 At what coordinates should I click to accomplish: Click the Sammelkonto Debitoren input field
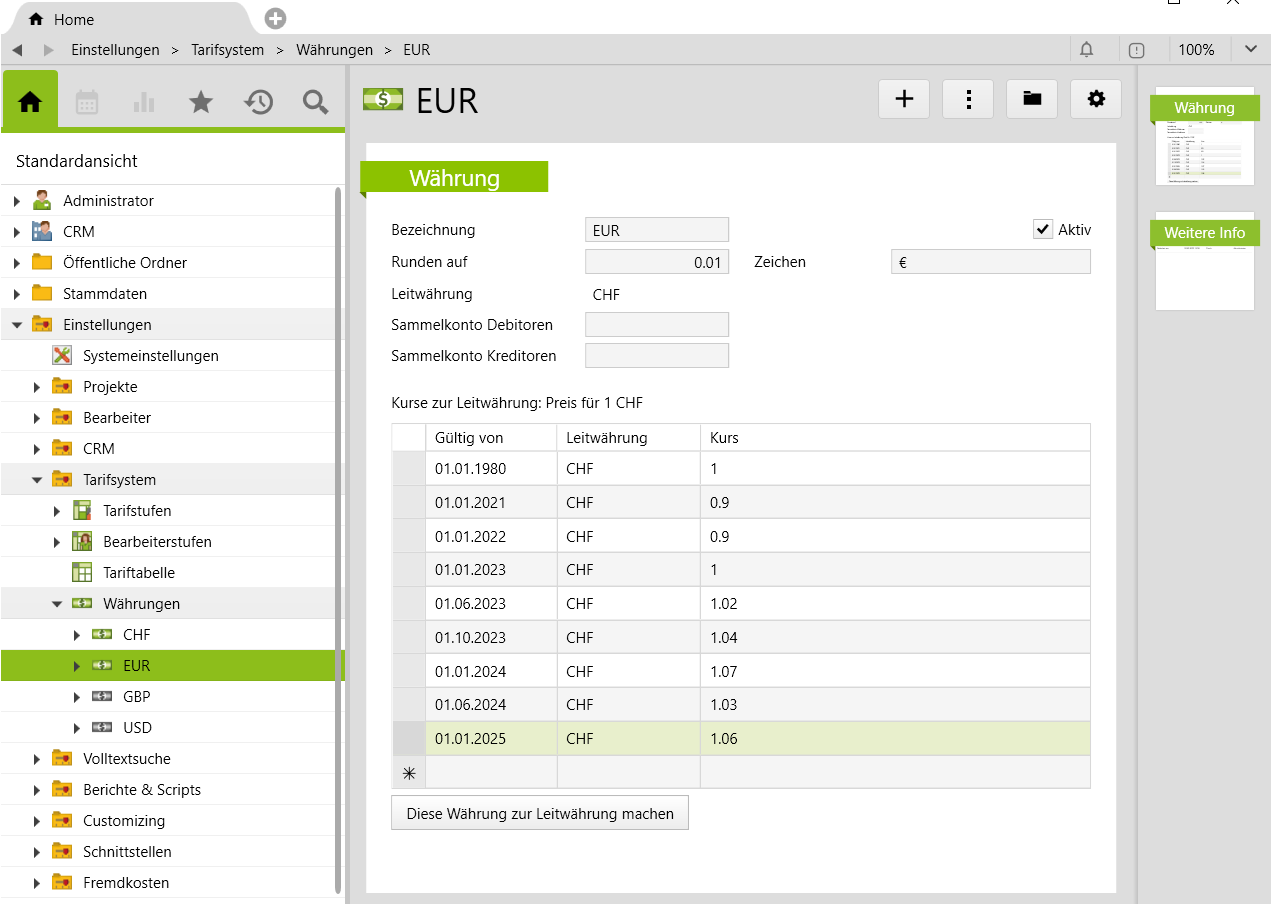click(x=656, y=325)
